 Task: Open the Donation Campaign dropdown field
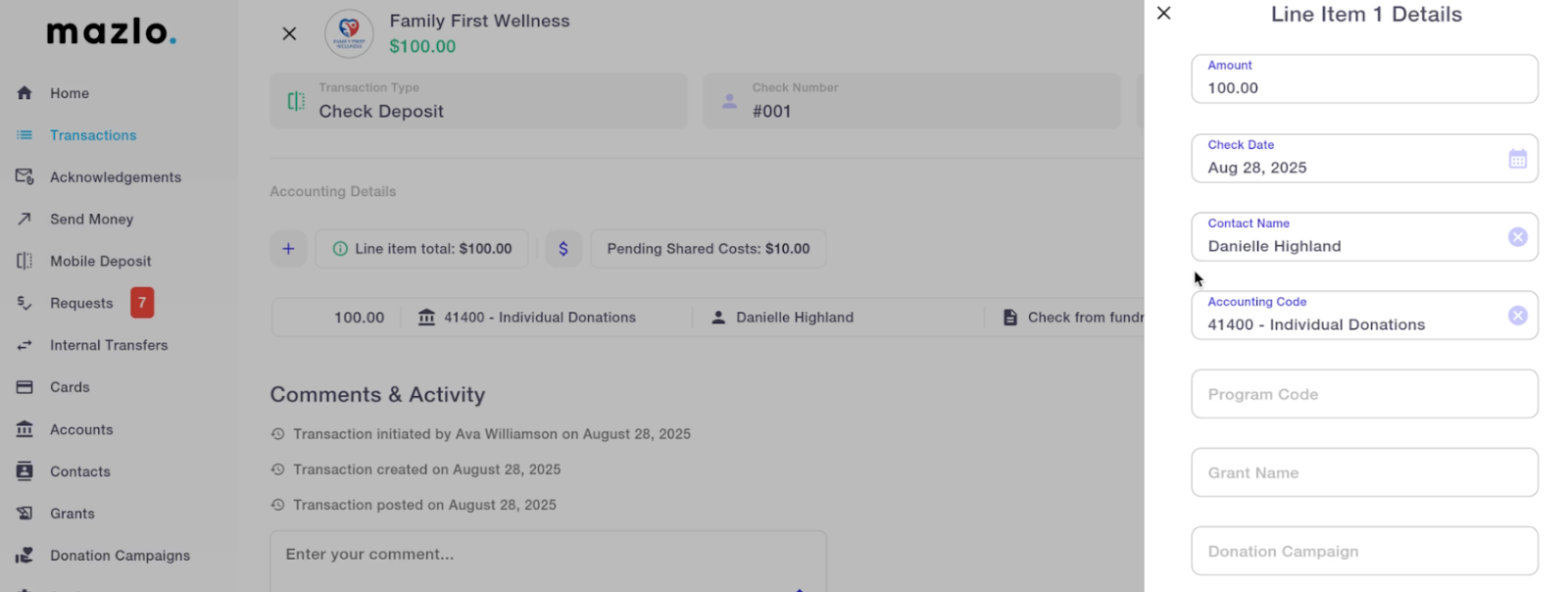(x=1363, y=551)
